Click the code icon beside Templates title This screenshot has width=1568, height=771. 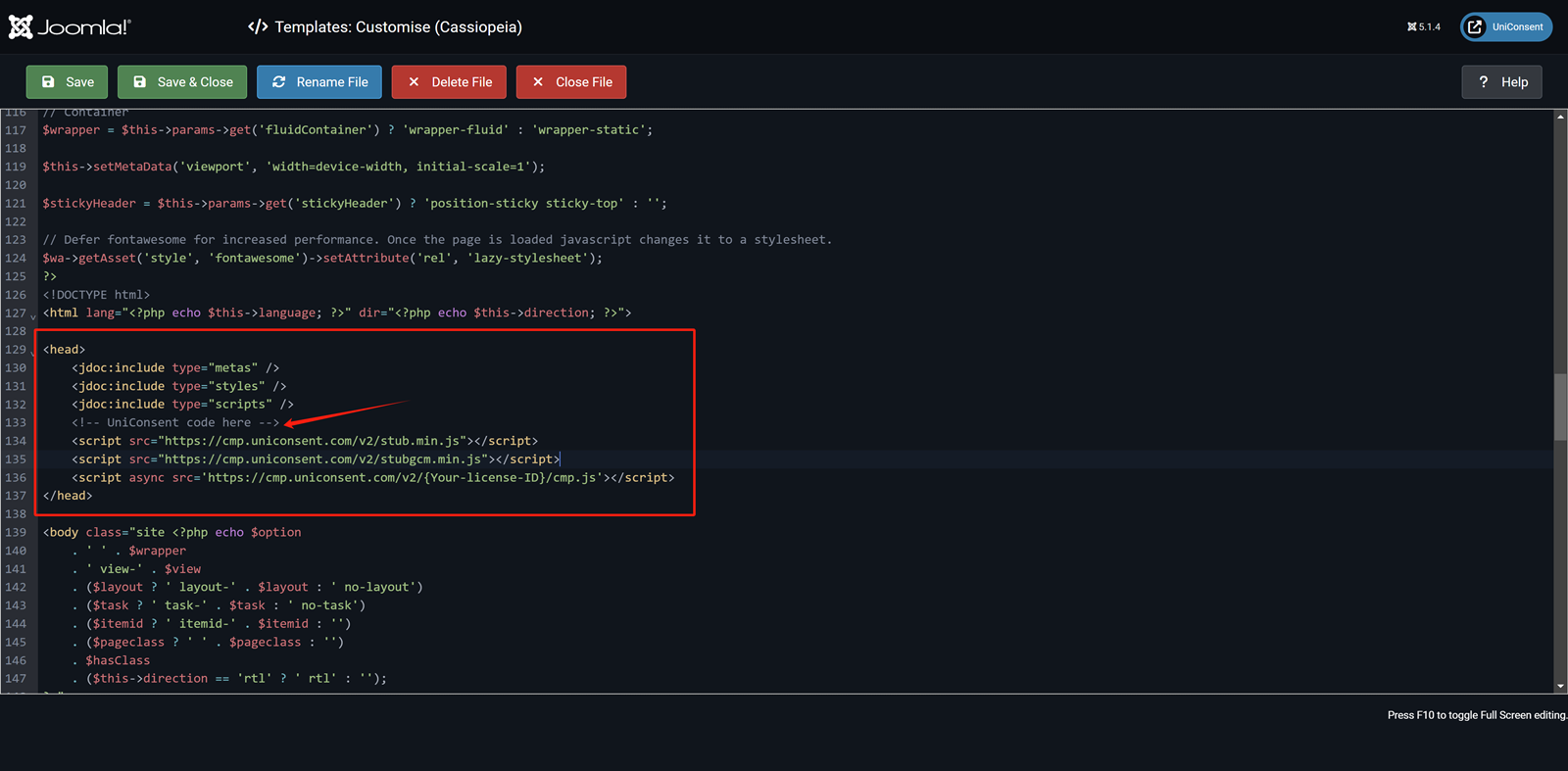click(x=258, y=27)
